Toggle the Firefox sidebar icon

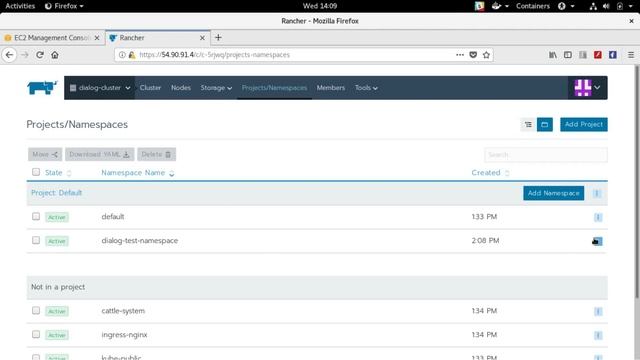[x=568, y=55]
